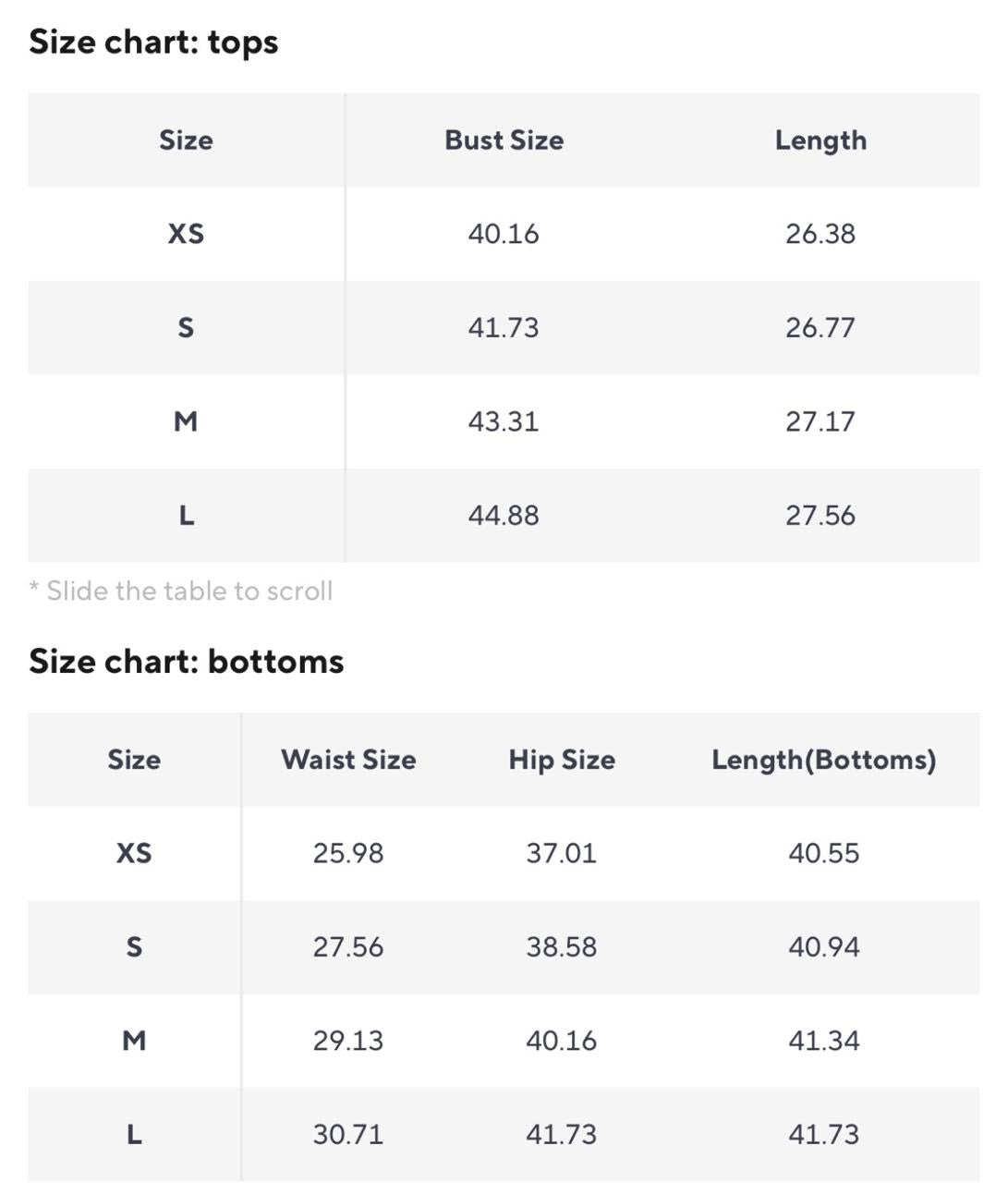Click the Length header in tops table
Screen dimensions: 1008x1183
pos(820,140)
